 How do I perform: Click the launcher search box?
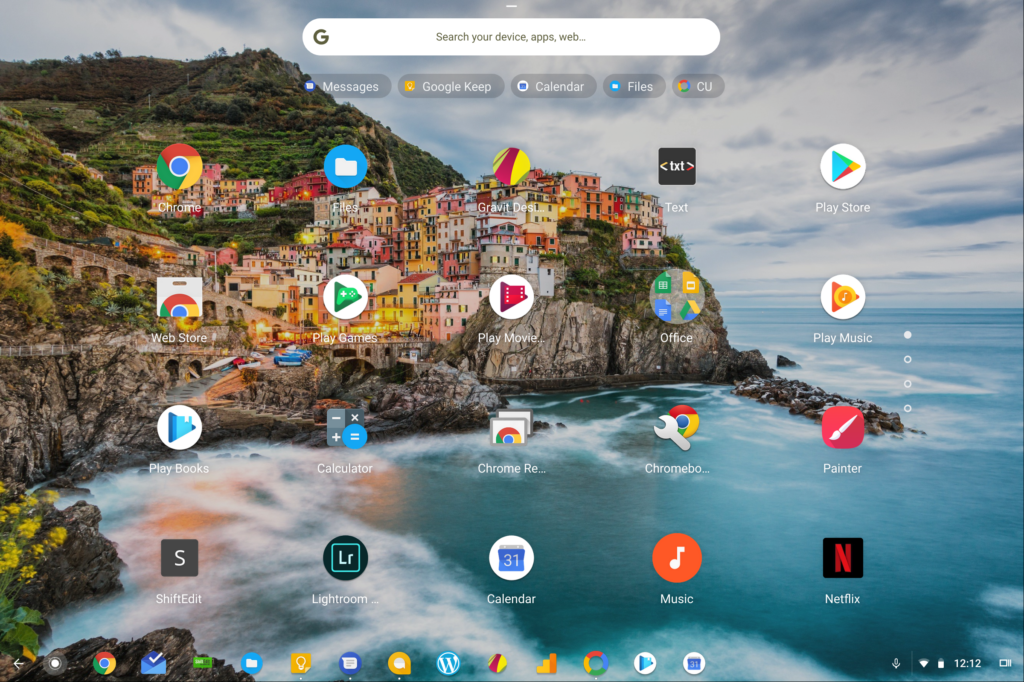click(x=511, y=37)
